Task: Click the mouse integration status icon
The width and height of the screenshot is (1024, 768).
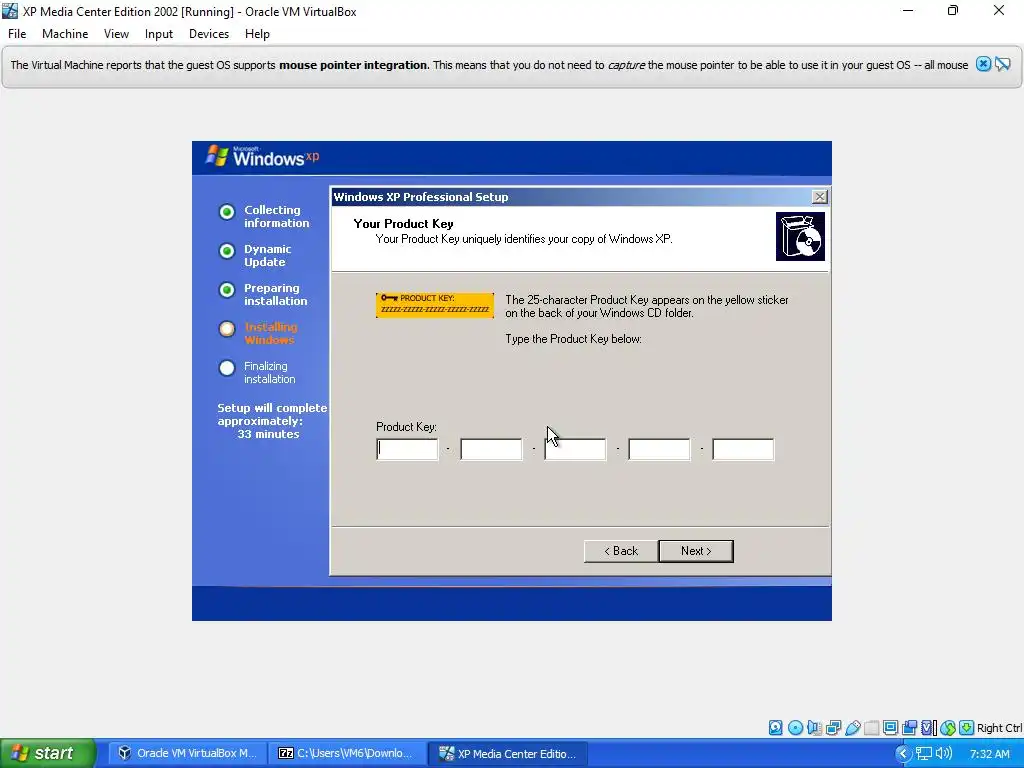Action: click(948, 728)
